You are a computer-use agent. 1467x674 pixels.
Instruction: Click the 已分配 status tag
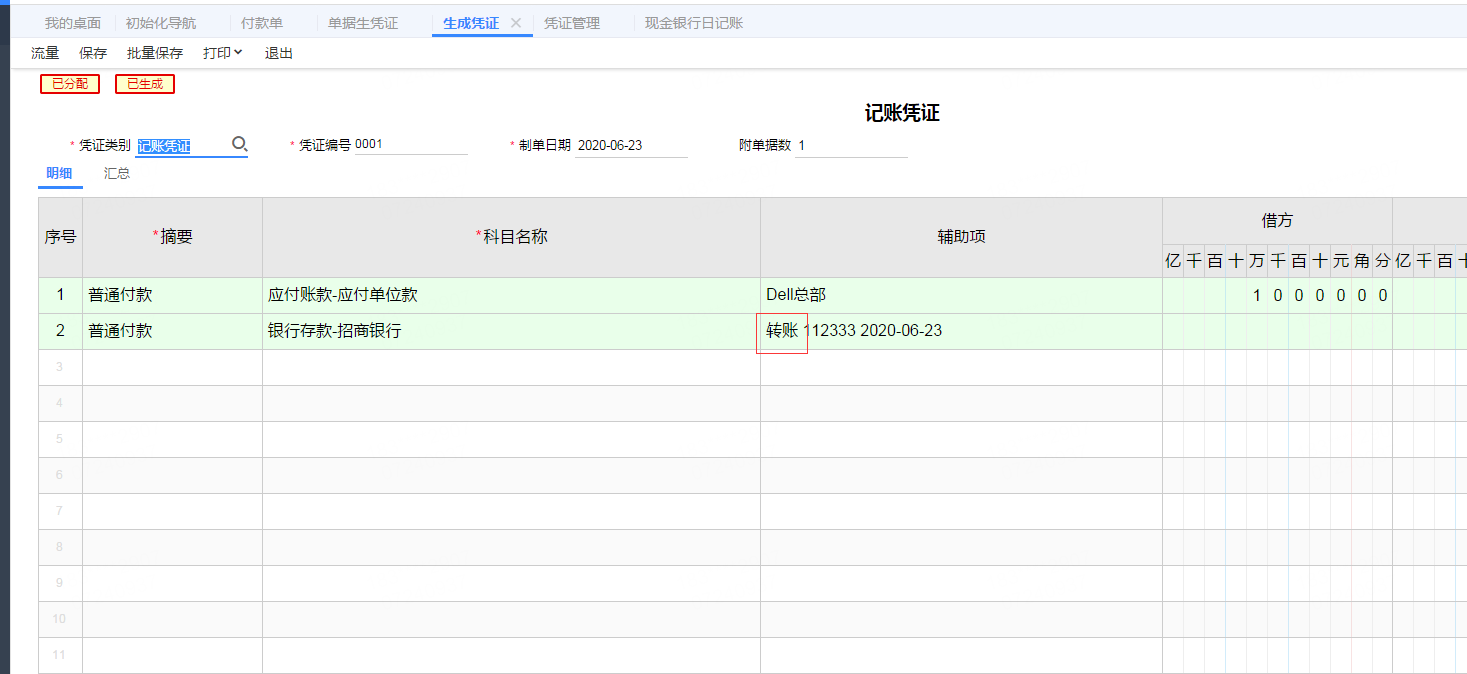[70, 84]
